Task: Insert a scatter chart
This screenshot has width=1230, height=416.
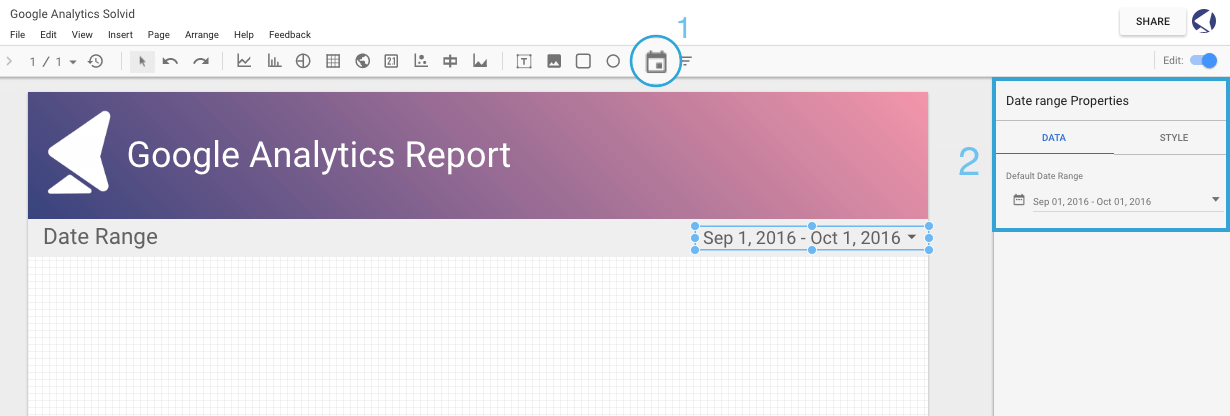Action: 421,61
